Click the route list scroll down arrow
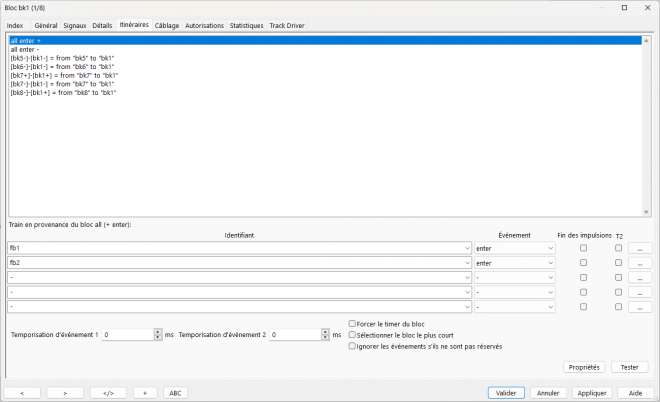Screen dimensions: 660x402 [x=646, y=212]
